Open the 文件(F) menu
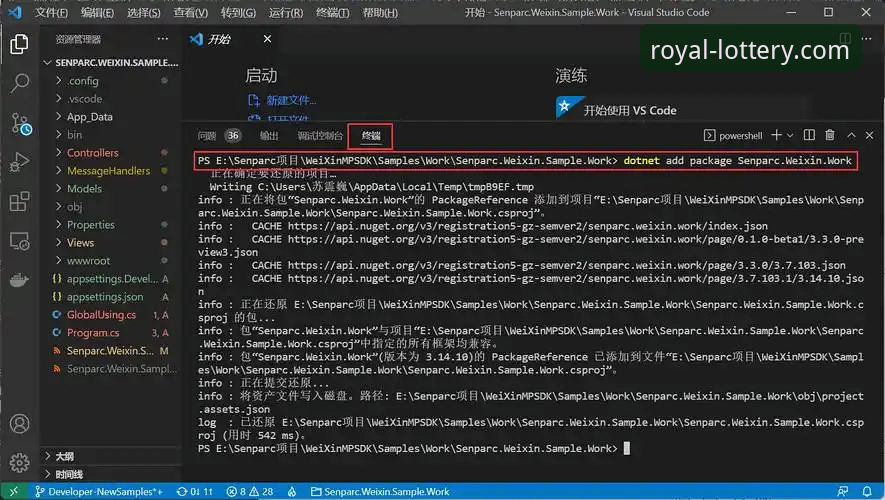The height and width of the screenshot is (500, 885). click(x=51, y=12)
